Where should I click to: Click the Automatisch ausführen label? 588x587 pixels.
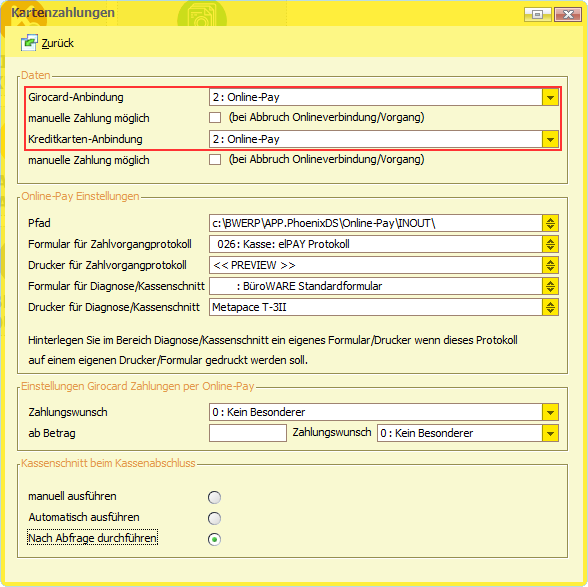point(84,517)
